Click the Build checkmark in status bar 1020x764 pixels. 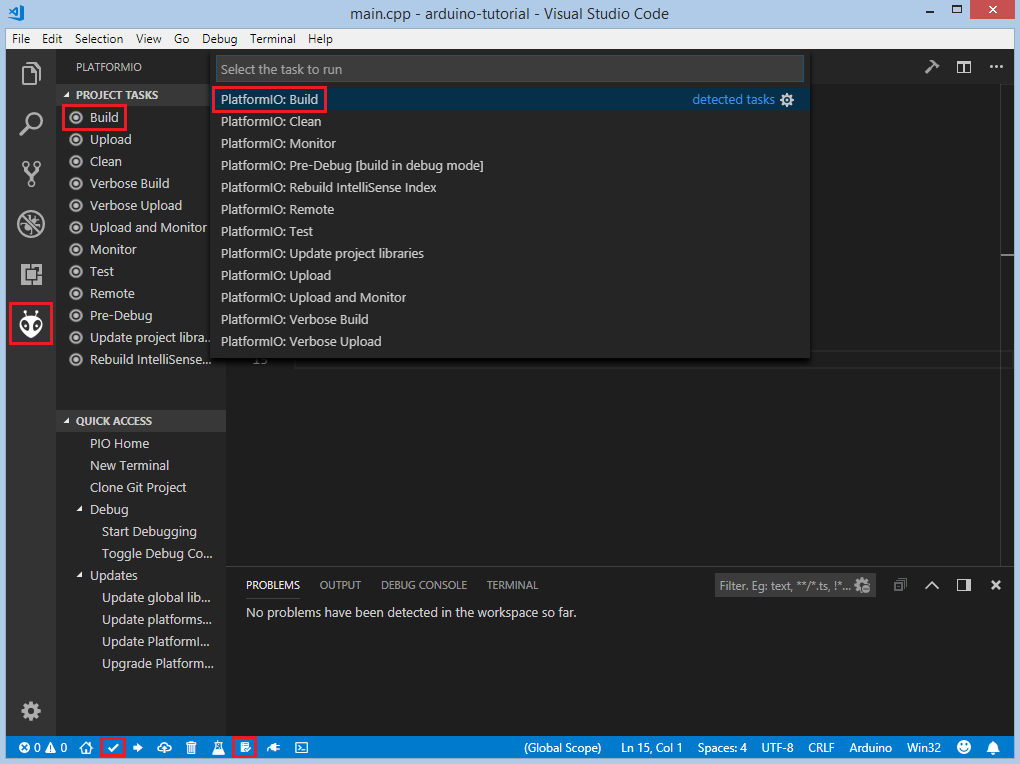coord(113,748)
